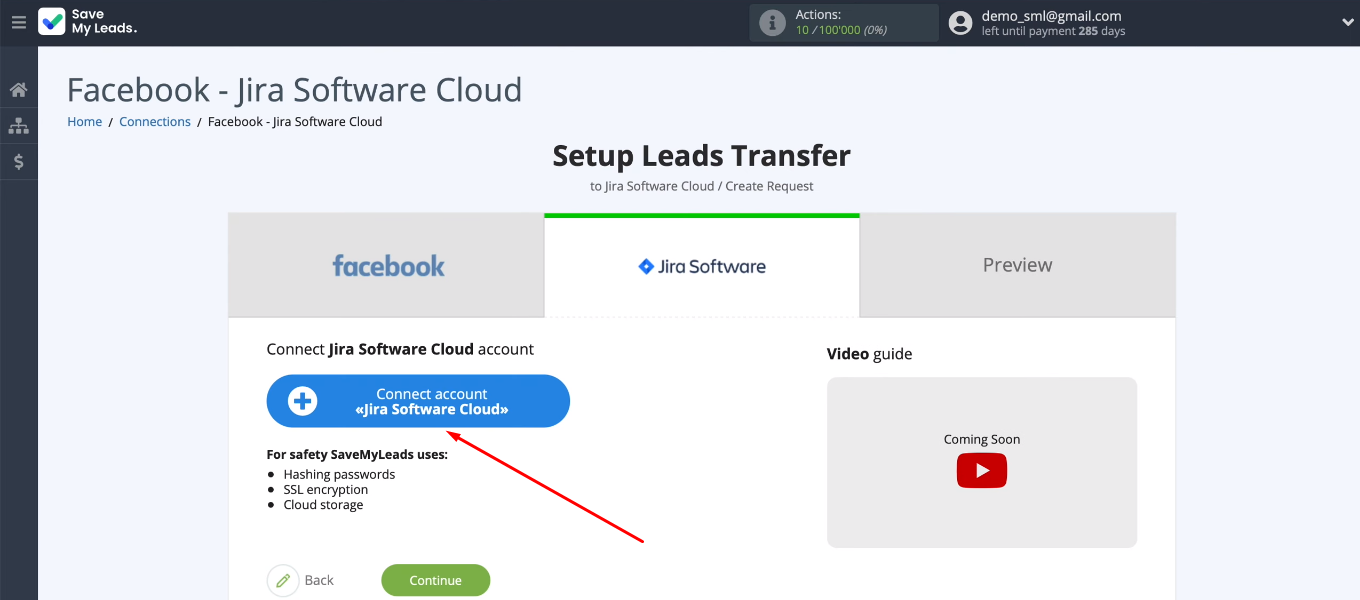This screenshot has width=1360, height=600.
Task: Switch to the facebook tab
Action: click(387, 266)
